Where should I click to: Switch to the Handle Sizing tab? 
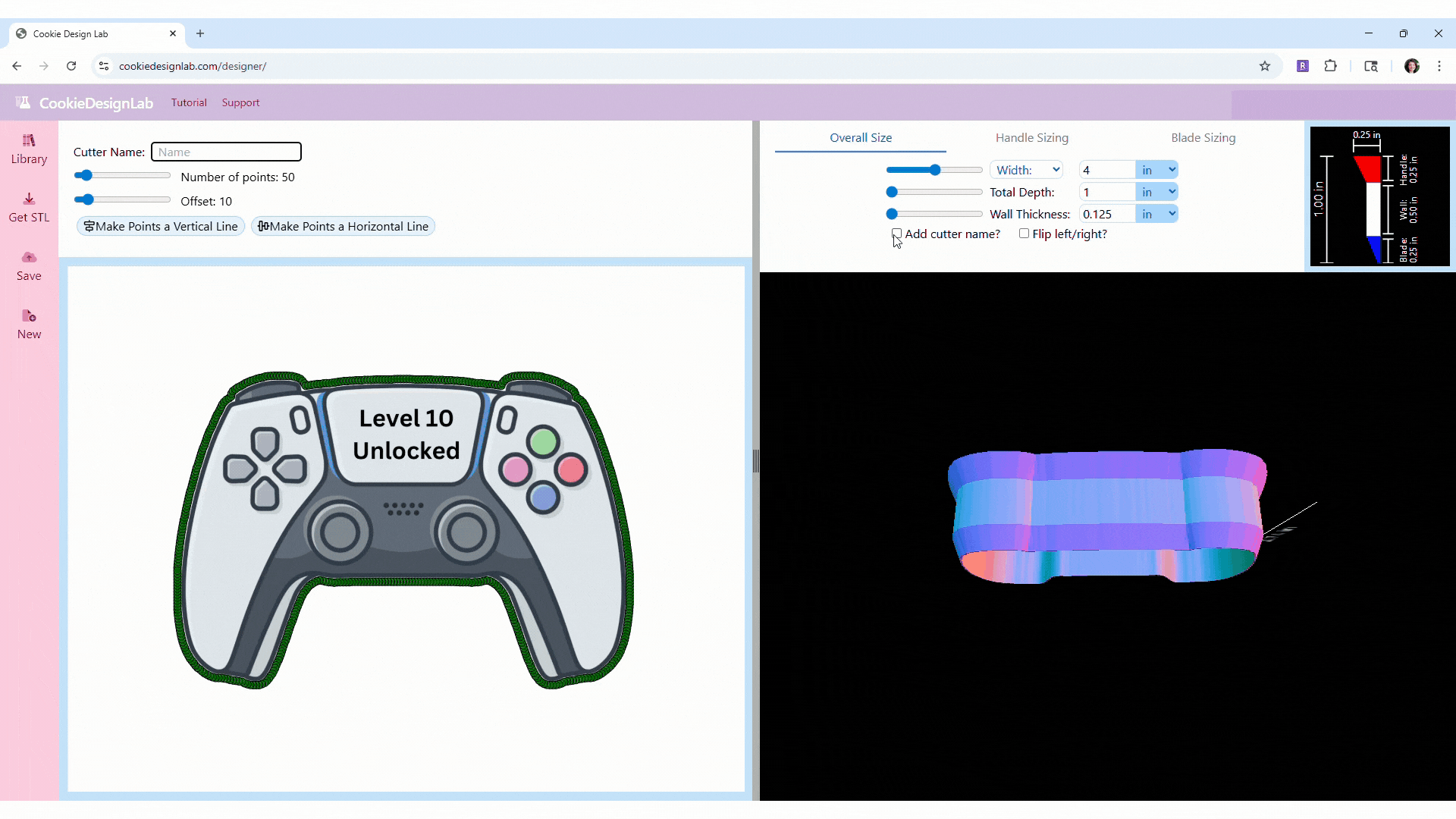coord(1032,138)
